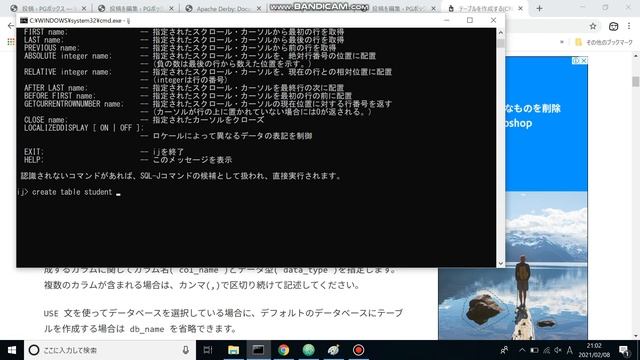Click the 'LOCALIZEDDISPLAY [ ON | OFF ]' text line

click(84, 128)
